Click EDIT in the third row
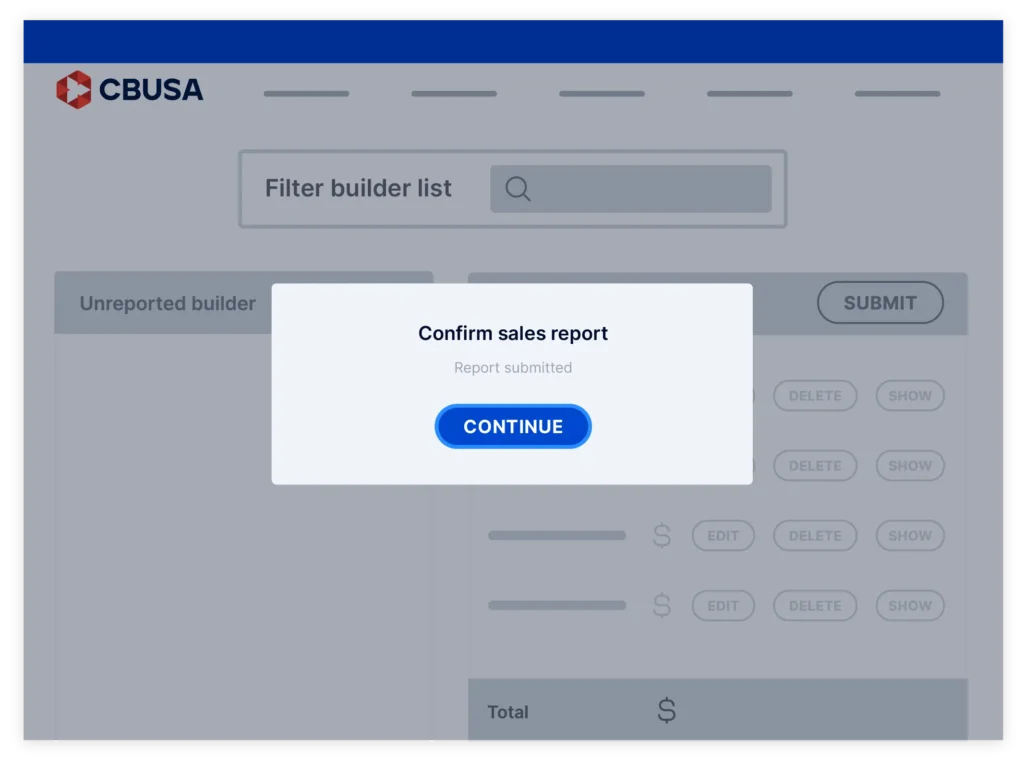The height and width of the screenshot is (764, 1024). click(x=723, y=535)
